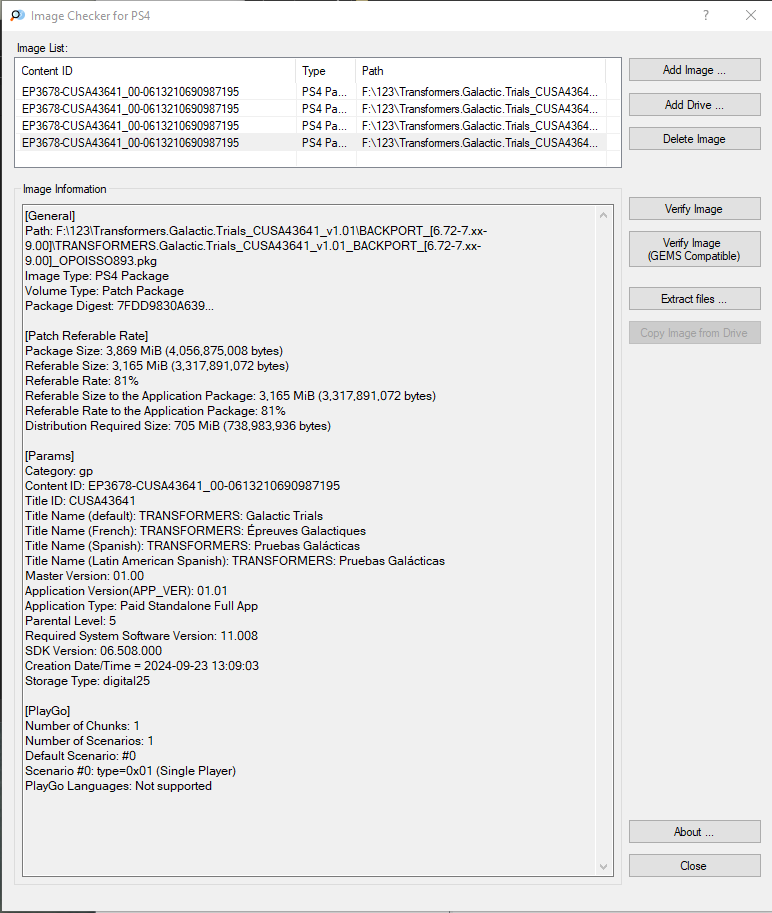Click the Master Version: 01.00 line
772x913 pixels.
coord(84,576)
